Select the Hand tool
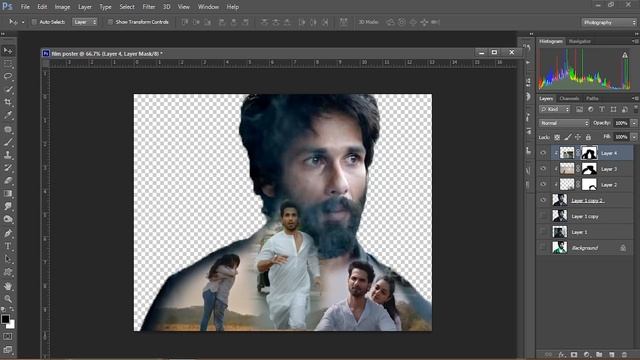This screenshot has width=640, height=360. pyautogui.click(x=8, y=286)
